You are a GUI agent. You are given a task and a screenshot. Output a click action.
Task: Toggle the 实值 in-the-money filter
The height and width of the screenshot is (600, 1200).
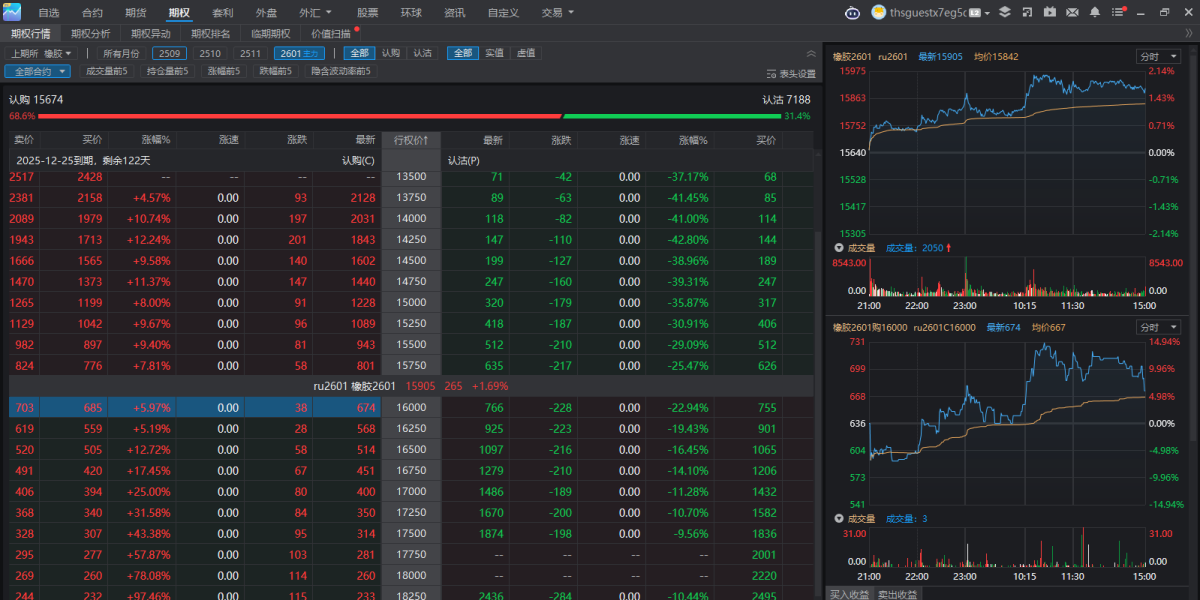(494, 53)
